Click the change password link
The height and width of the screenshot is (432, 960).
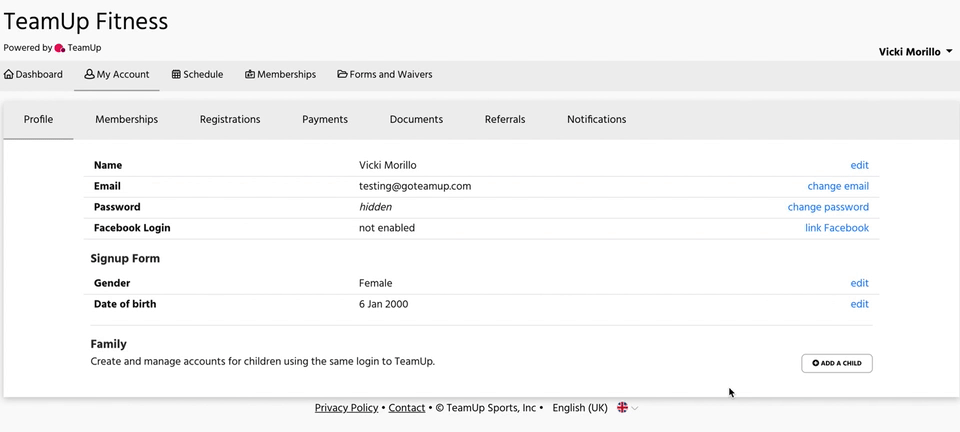pyautogui.click(x=828, y=207)
